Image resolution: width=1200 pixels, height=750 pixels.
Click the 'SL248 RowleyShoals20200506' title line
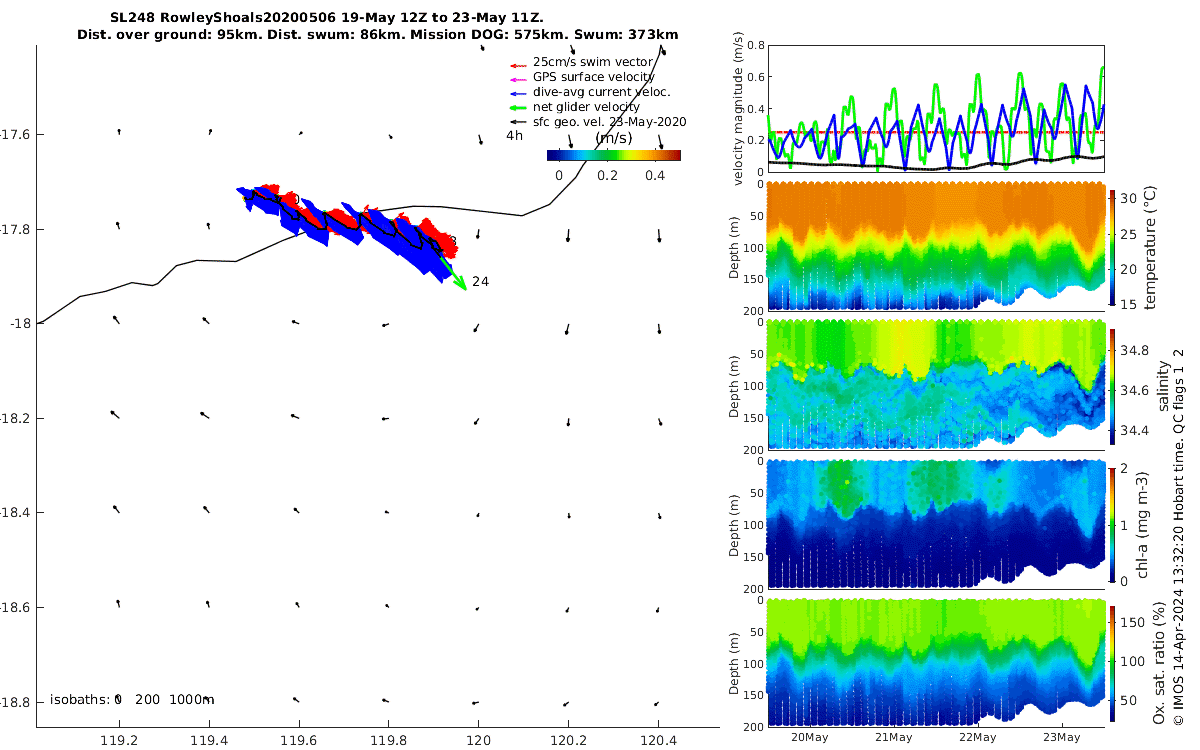coord(327,18)
